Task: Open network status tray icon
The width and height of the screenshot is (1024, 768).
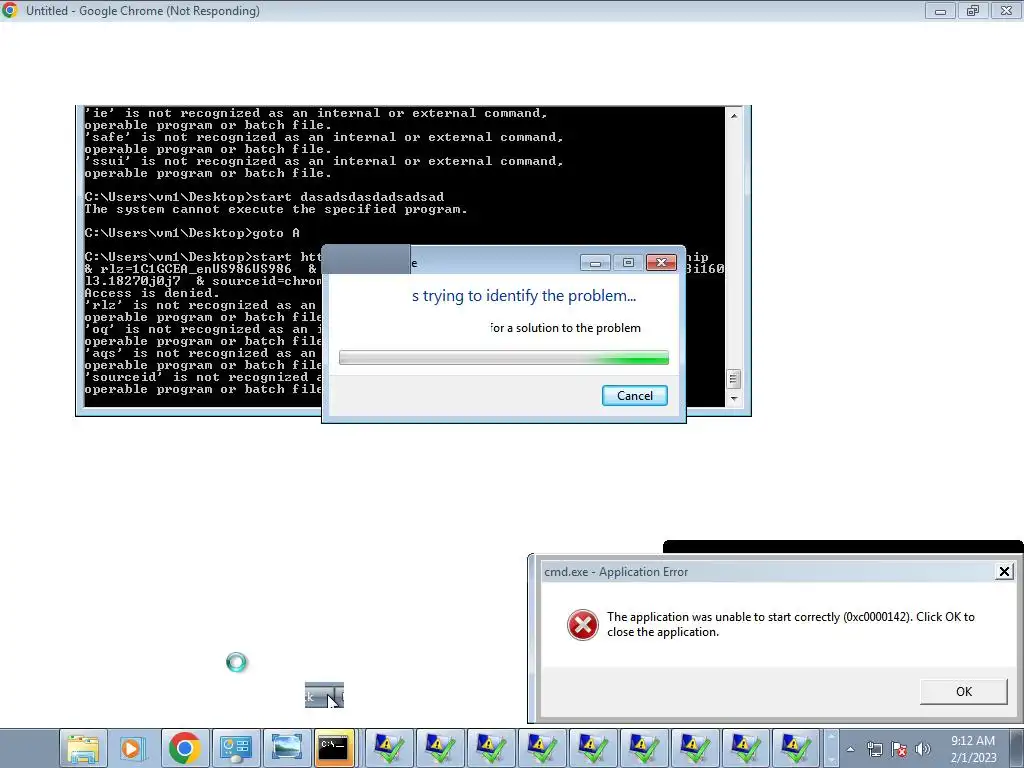Action: pyautogui.click(x=874, y=749)
